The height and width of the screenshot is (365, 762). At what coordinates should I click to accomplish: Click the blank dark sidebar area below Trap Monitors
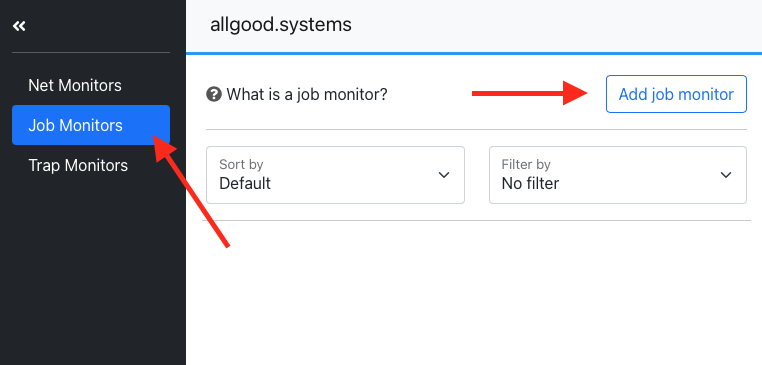point(92,272)
